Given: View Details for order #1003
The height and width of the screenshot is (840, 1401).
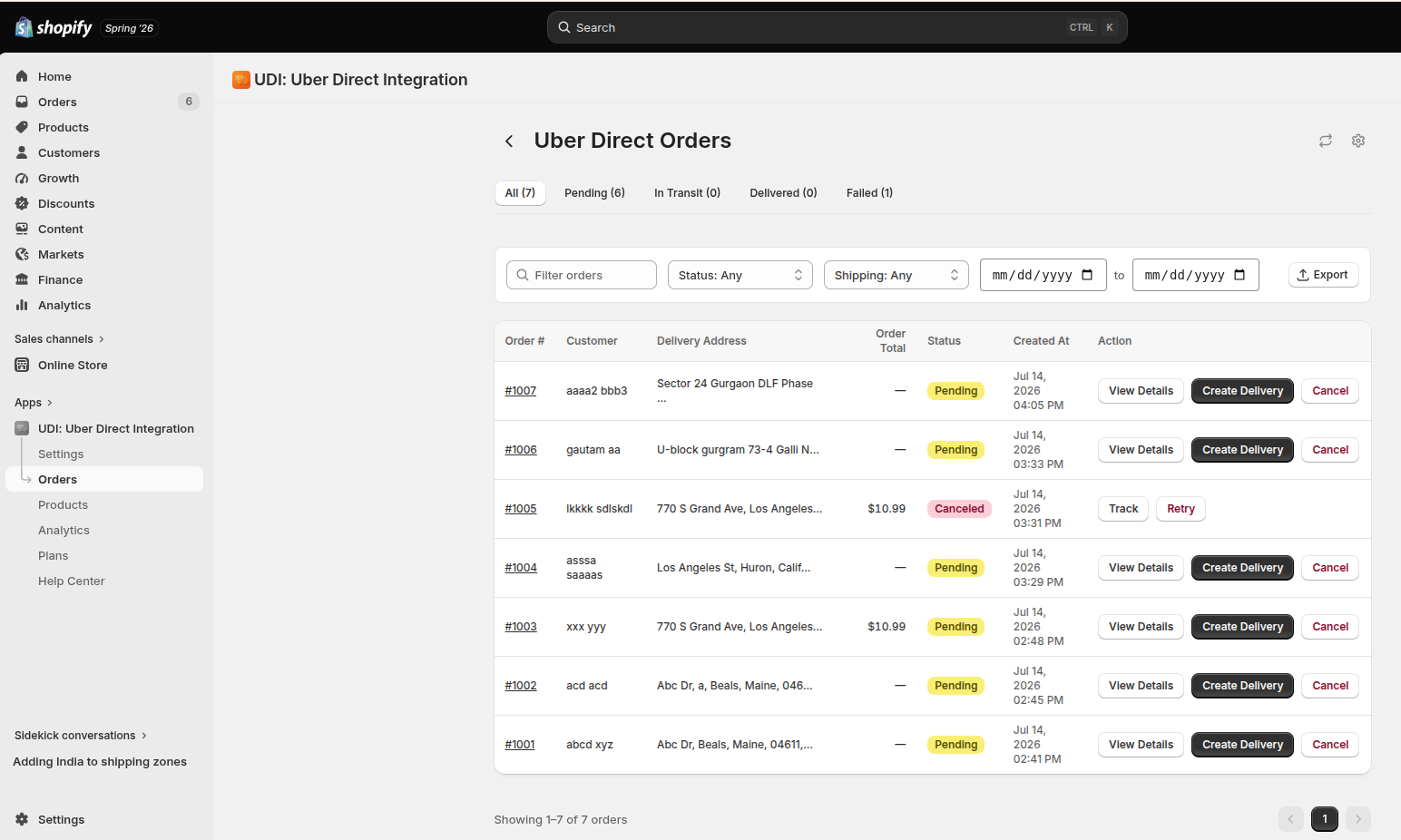Looking at the screenshot, I should point(1141,627).
